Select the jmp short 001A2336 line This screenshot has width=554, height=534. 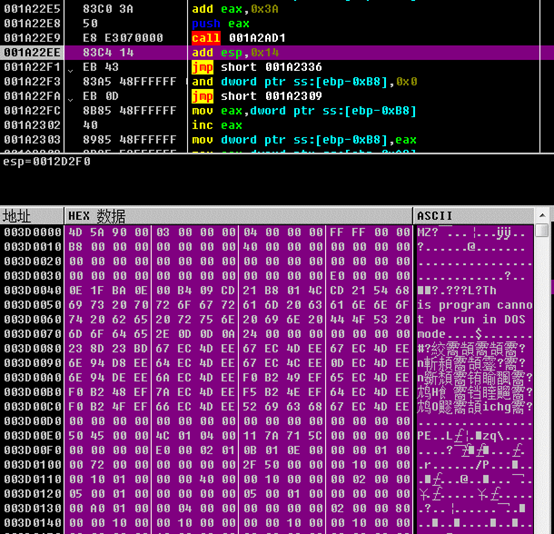(257, 67)
